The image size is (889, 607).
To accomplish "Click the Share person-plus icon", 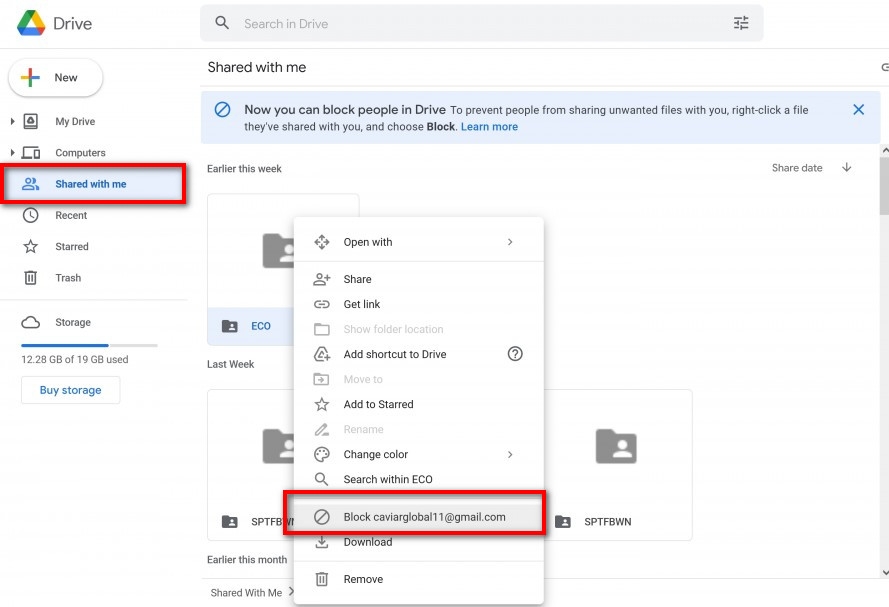I will click(321, 279).
